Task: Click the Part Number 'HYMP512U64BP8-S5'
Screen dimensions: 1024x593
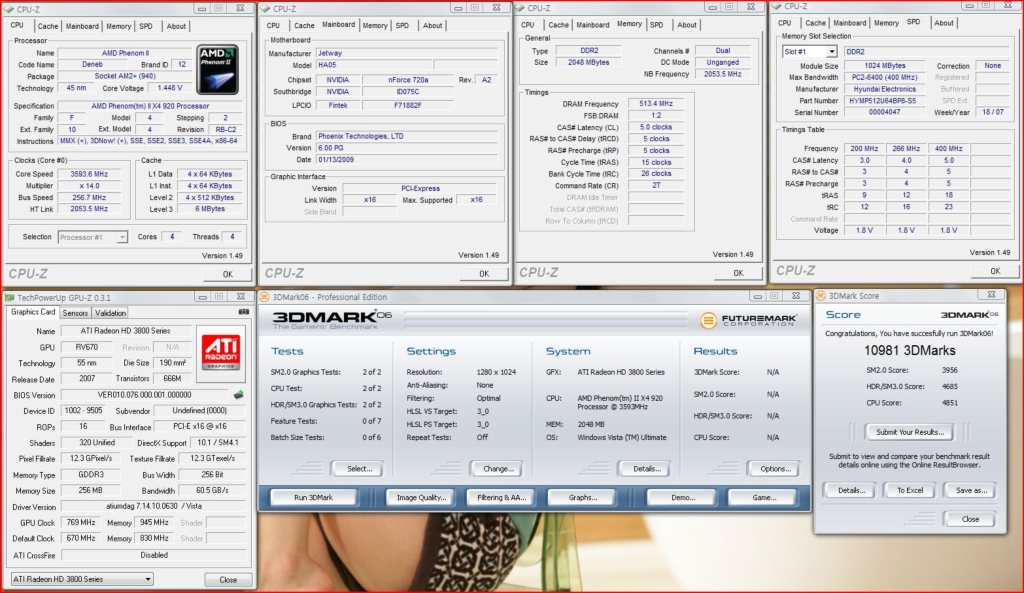Action: (885, 101)
